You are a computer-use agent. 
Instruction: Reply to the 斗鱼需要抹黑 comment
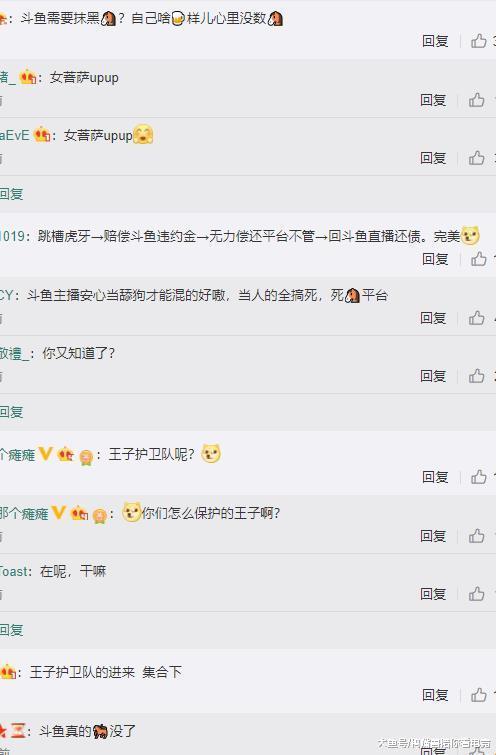(x=435, y=41)
